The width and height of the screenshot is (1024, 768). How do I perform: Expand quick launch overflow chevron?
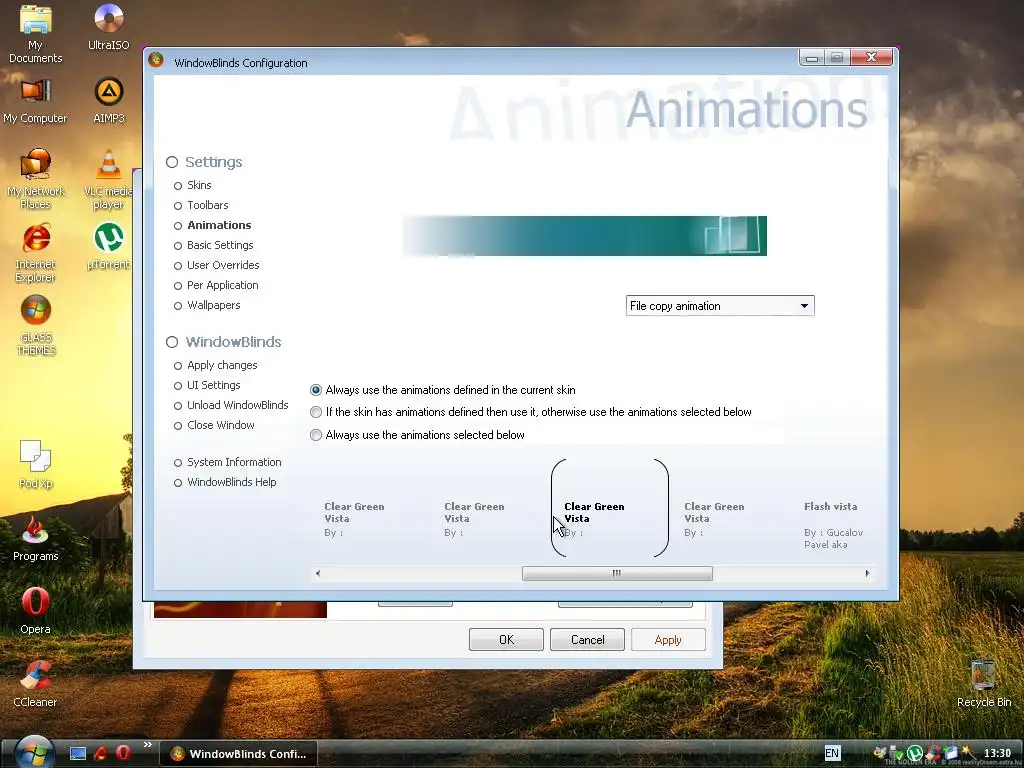[148, 744]
